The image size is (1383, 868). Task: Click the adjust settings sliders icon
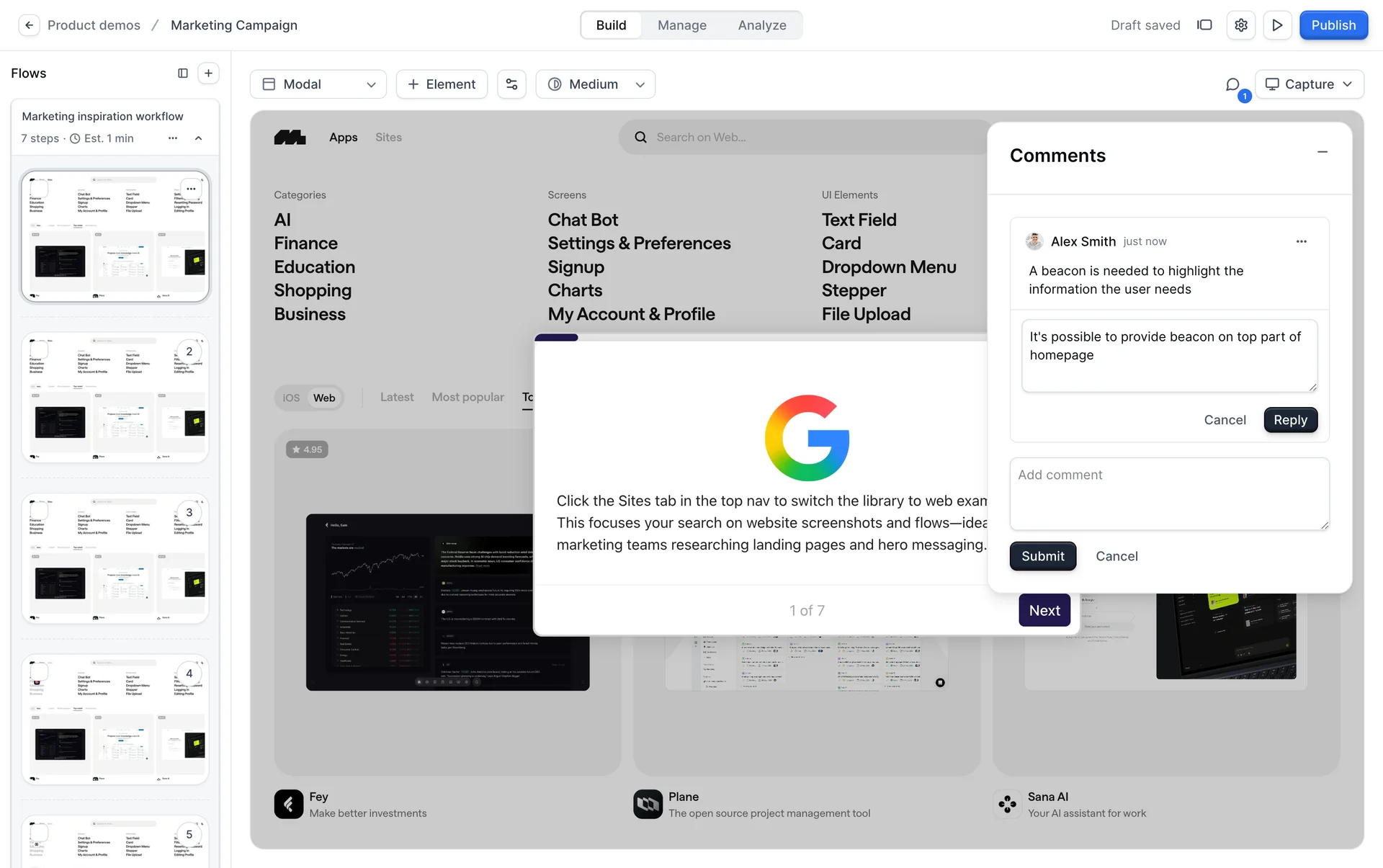(x=511, y=84)
